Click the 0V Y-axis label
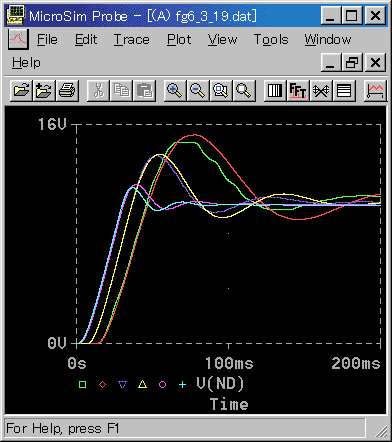 pos(57,343)
